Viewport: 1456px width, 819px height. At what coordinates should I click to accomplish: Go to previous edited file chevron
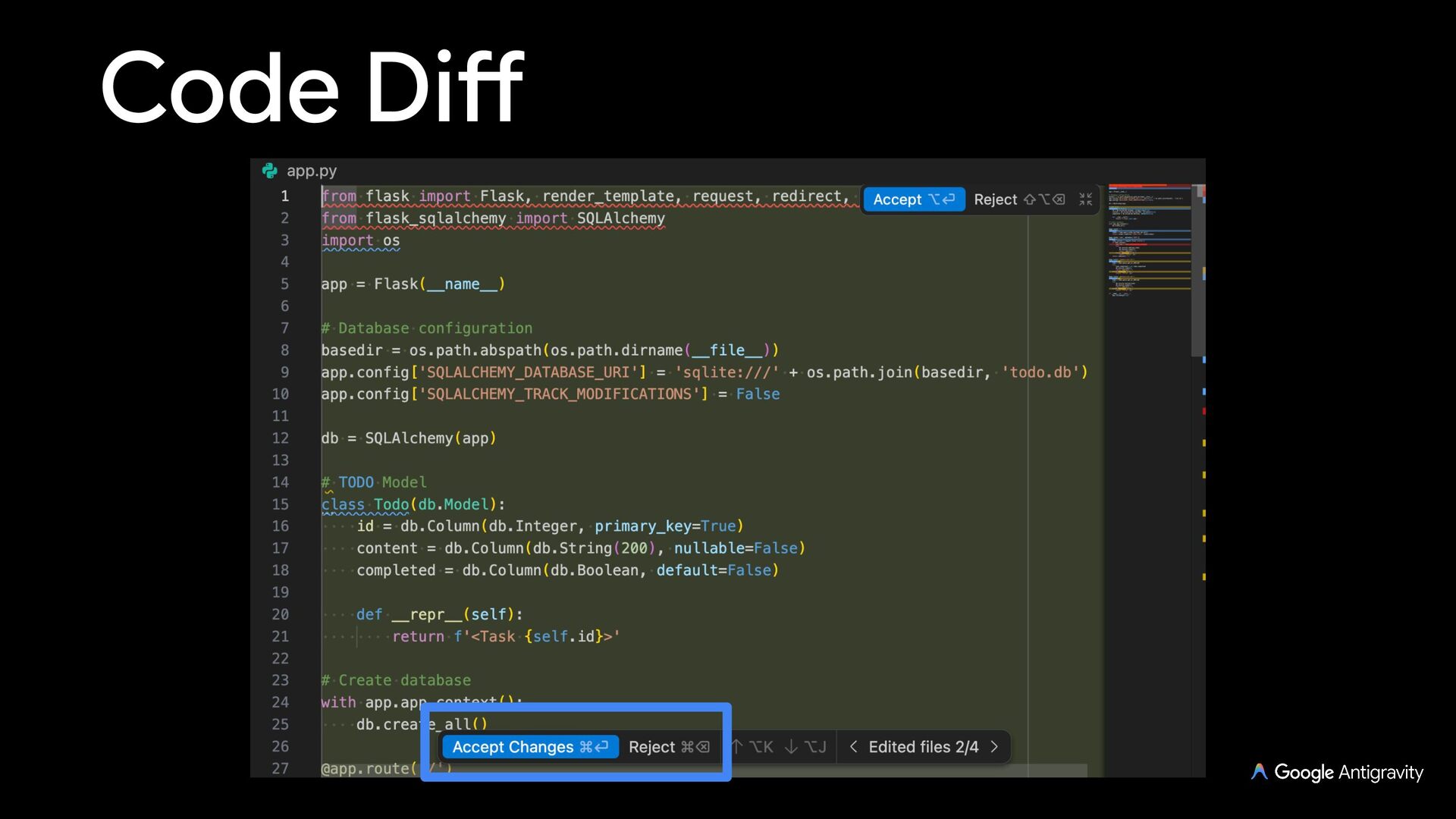[853, 747]
